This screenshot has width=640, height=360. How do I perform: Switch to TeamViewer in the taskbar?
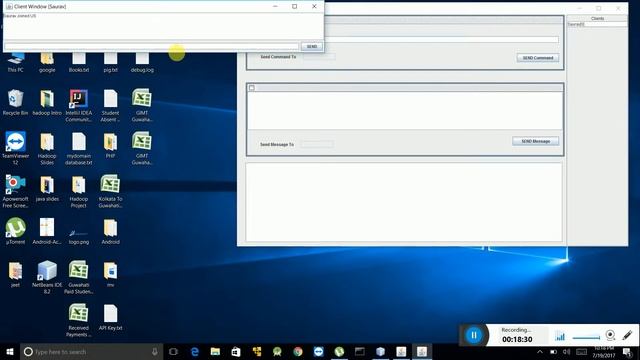tap(318, 351)
